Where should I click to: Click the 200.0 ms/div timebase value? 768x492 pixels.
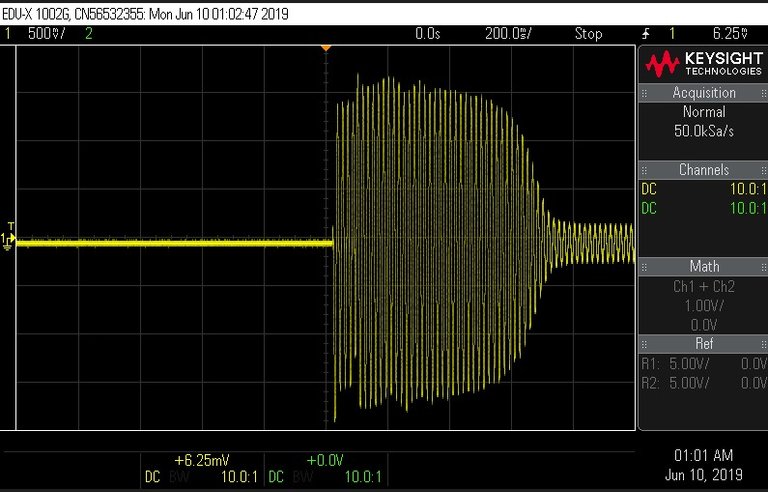click(508, 34)
